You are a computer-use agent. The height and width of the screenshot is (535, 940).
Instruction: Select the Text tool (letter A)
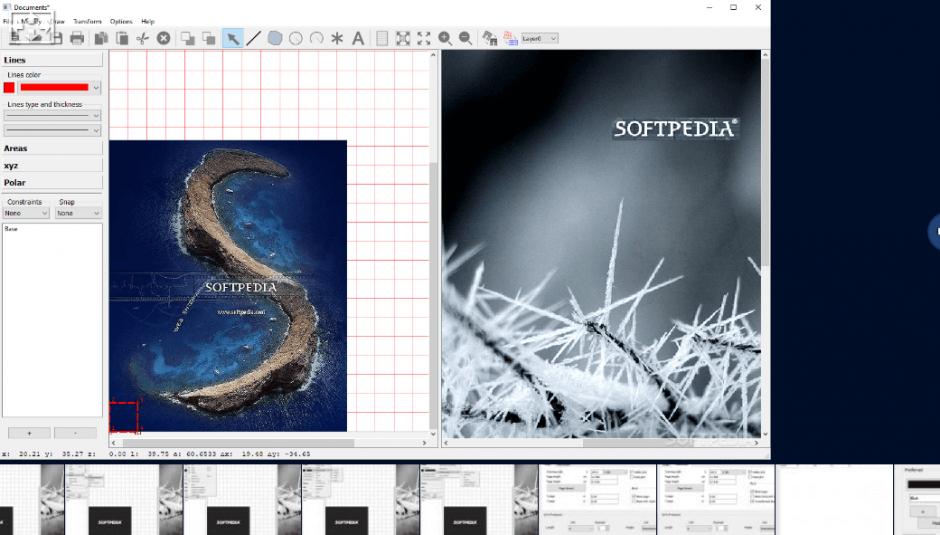click(358, 38)
